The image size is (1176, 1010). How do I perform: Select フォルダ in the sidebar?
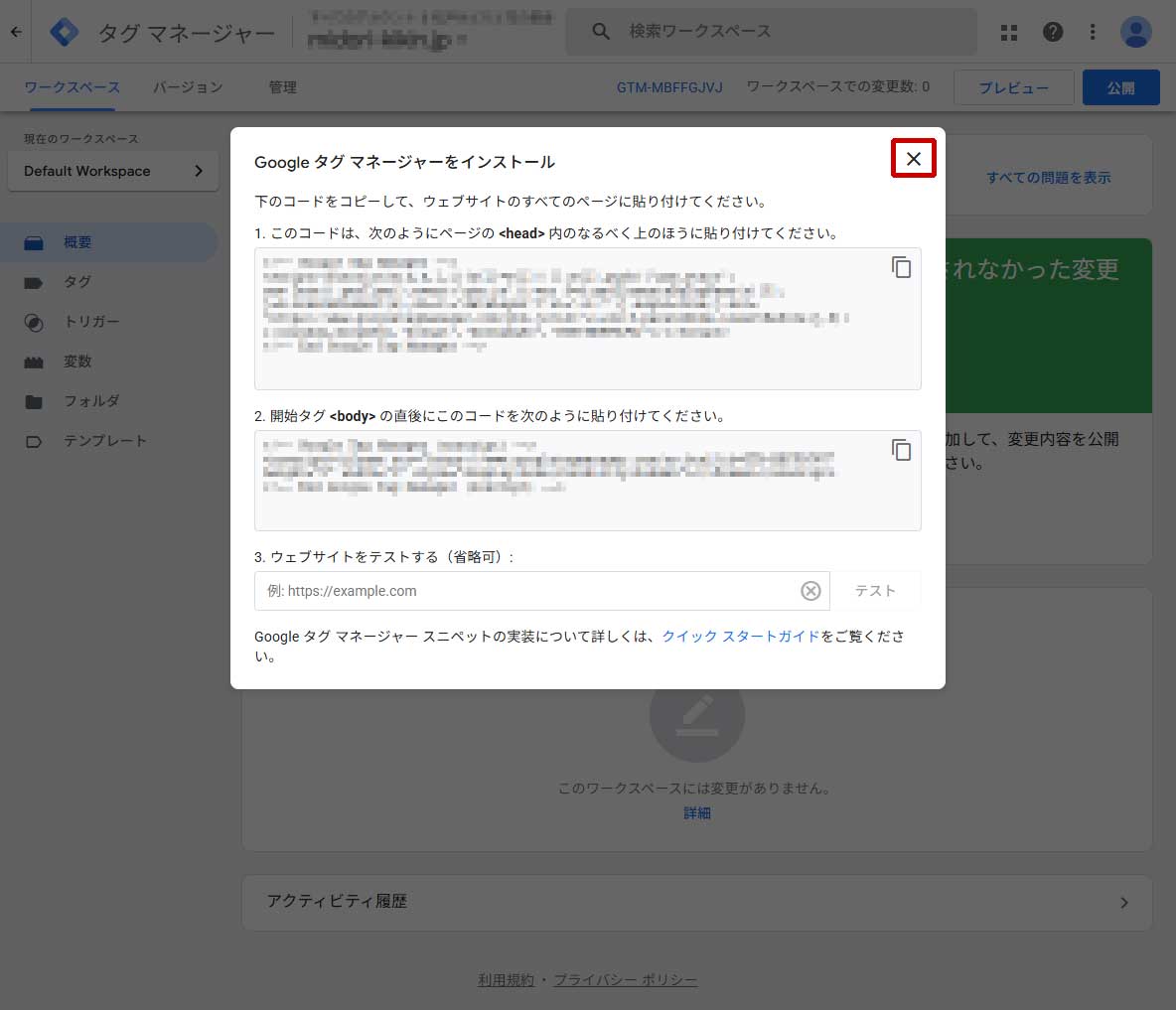(108, 401)
